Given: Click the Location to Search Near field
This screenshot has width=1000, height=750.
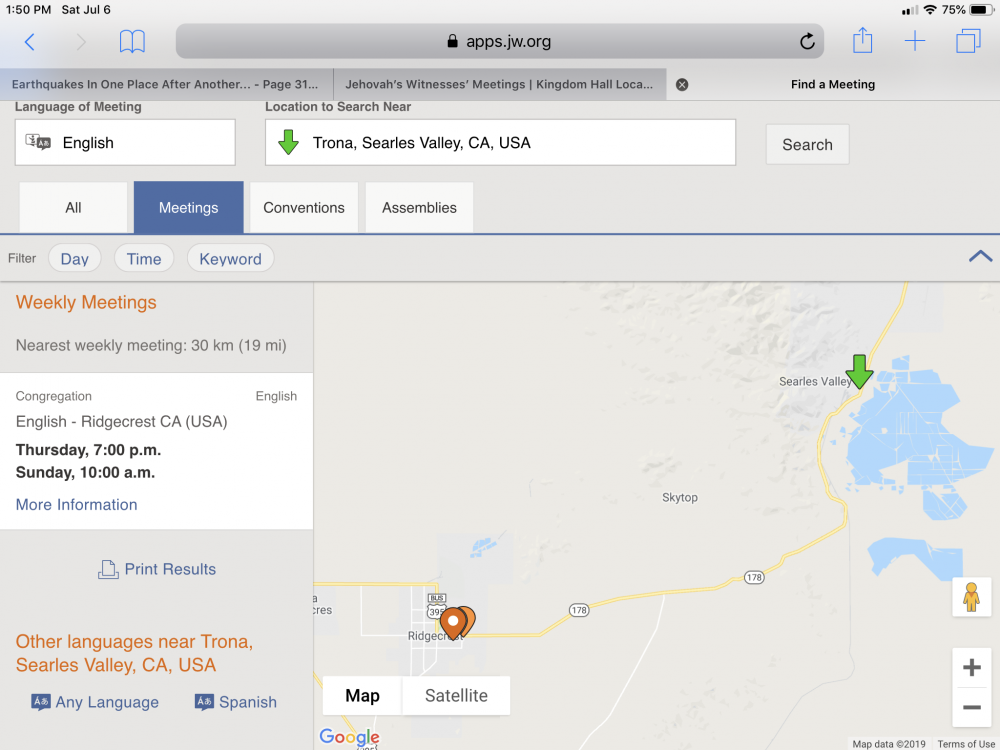Looking at the screenshot, I should tap(500, 143).
